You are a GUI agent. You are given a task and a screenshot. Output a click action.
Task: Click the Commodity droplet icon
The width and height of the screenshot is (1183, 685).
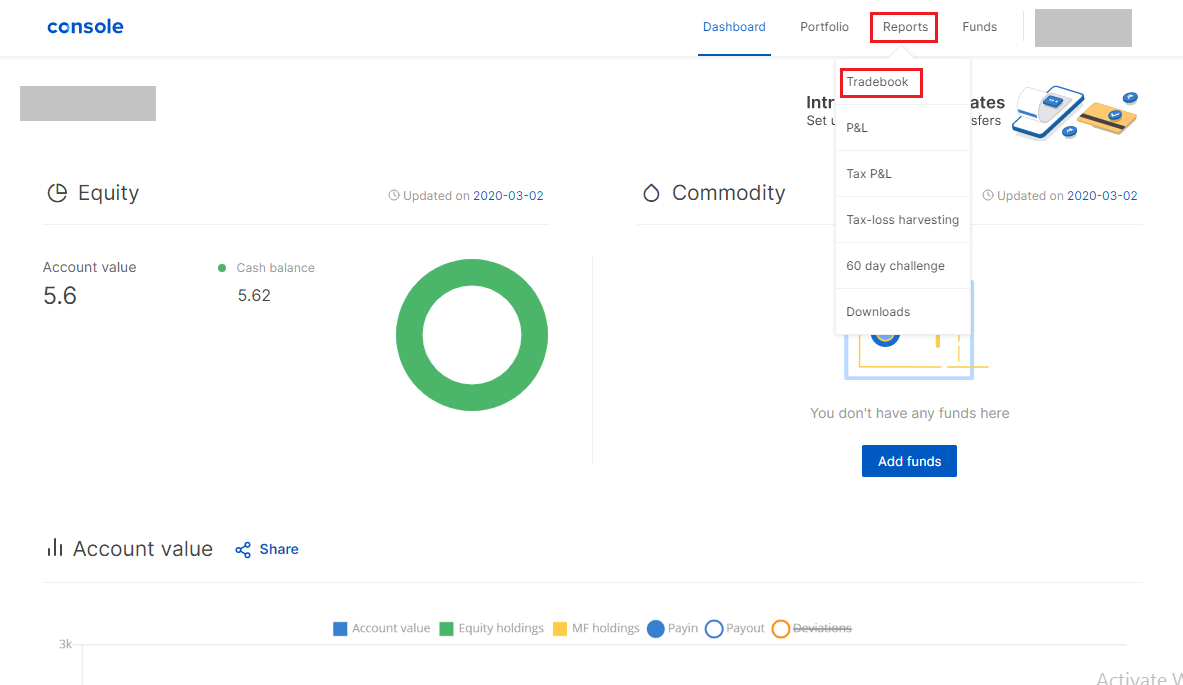[651, 192]
